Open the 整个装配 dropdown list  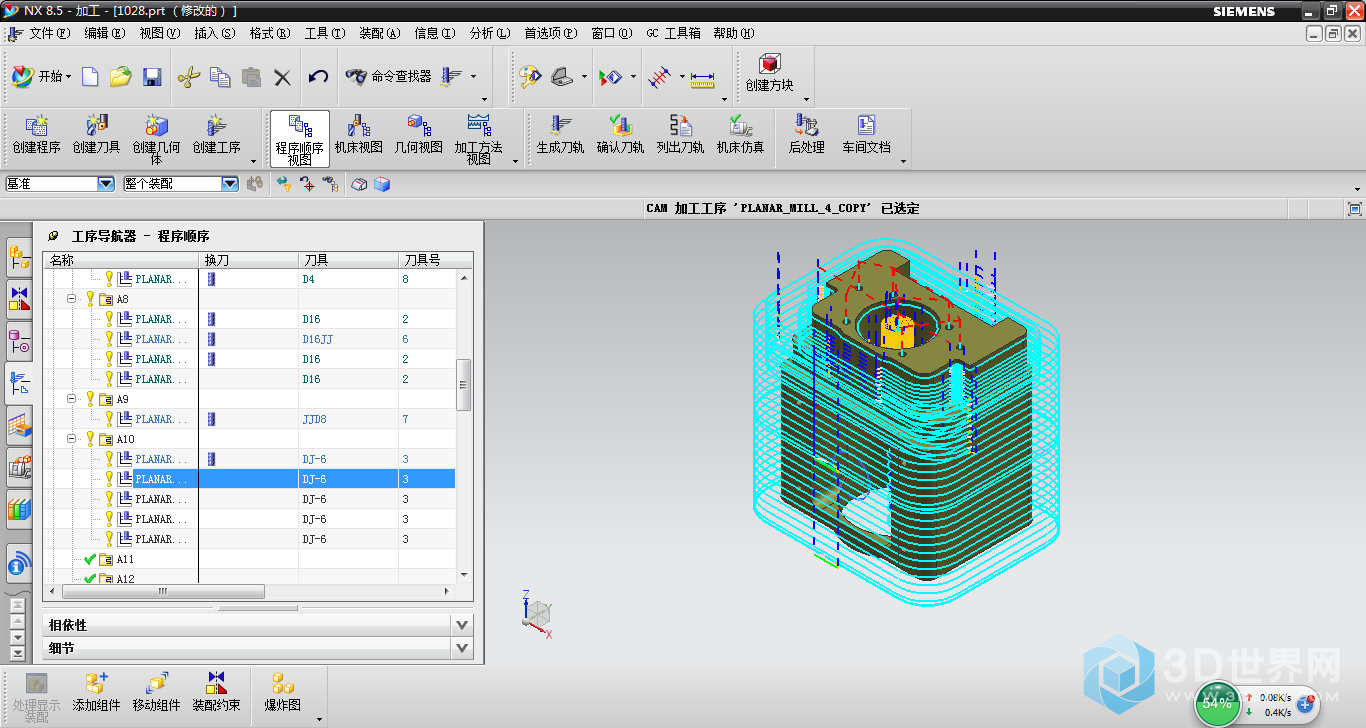(230, 184)
